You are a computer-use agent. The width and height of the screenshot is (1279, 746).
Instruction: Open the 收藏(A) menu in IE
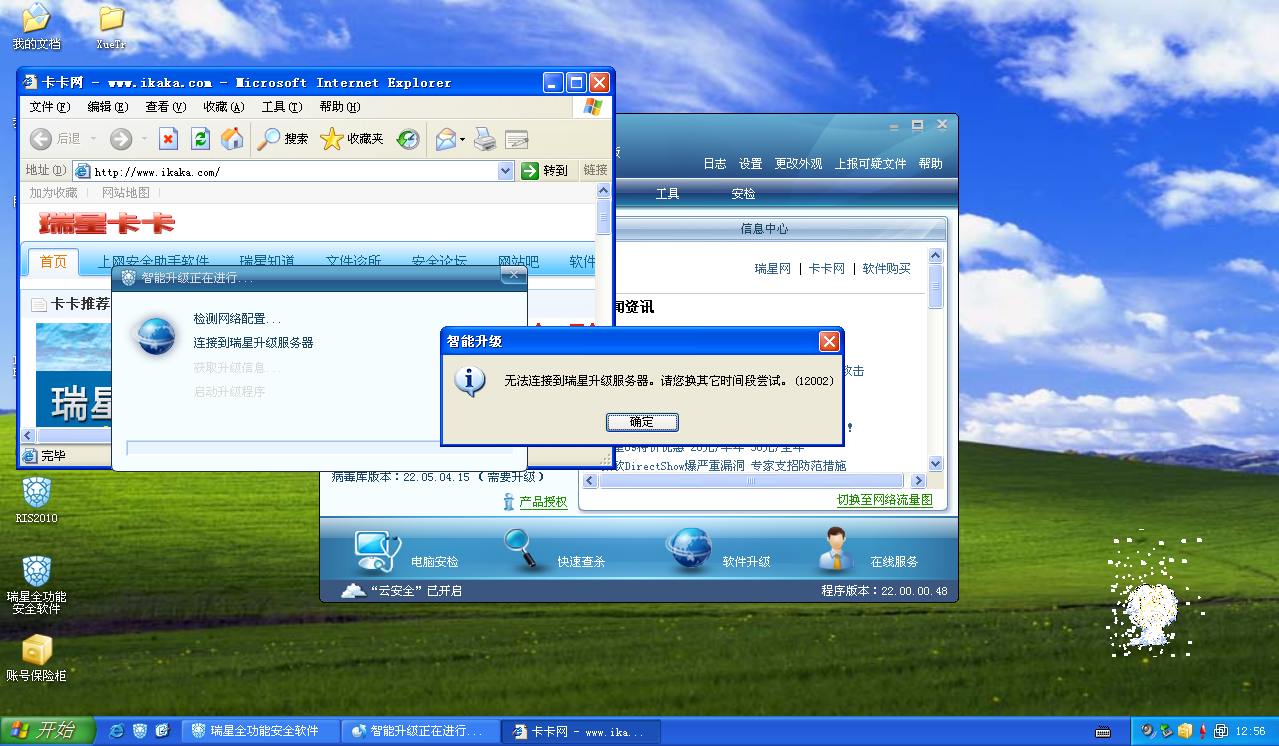click(224, 107)
